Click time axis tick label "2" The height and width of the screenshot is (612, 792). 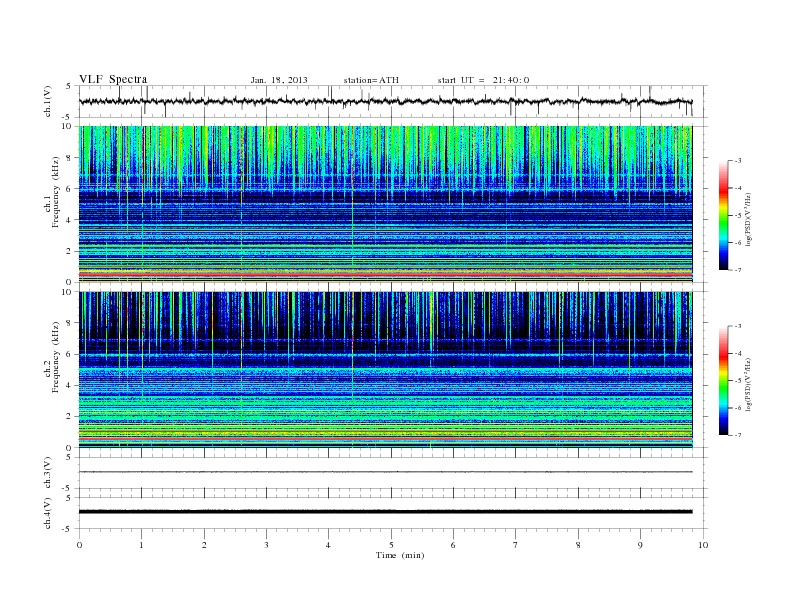204,545
